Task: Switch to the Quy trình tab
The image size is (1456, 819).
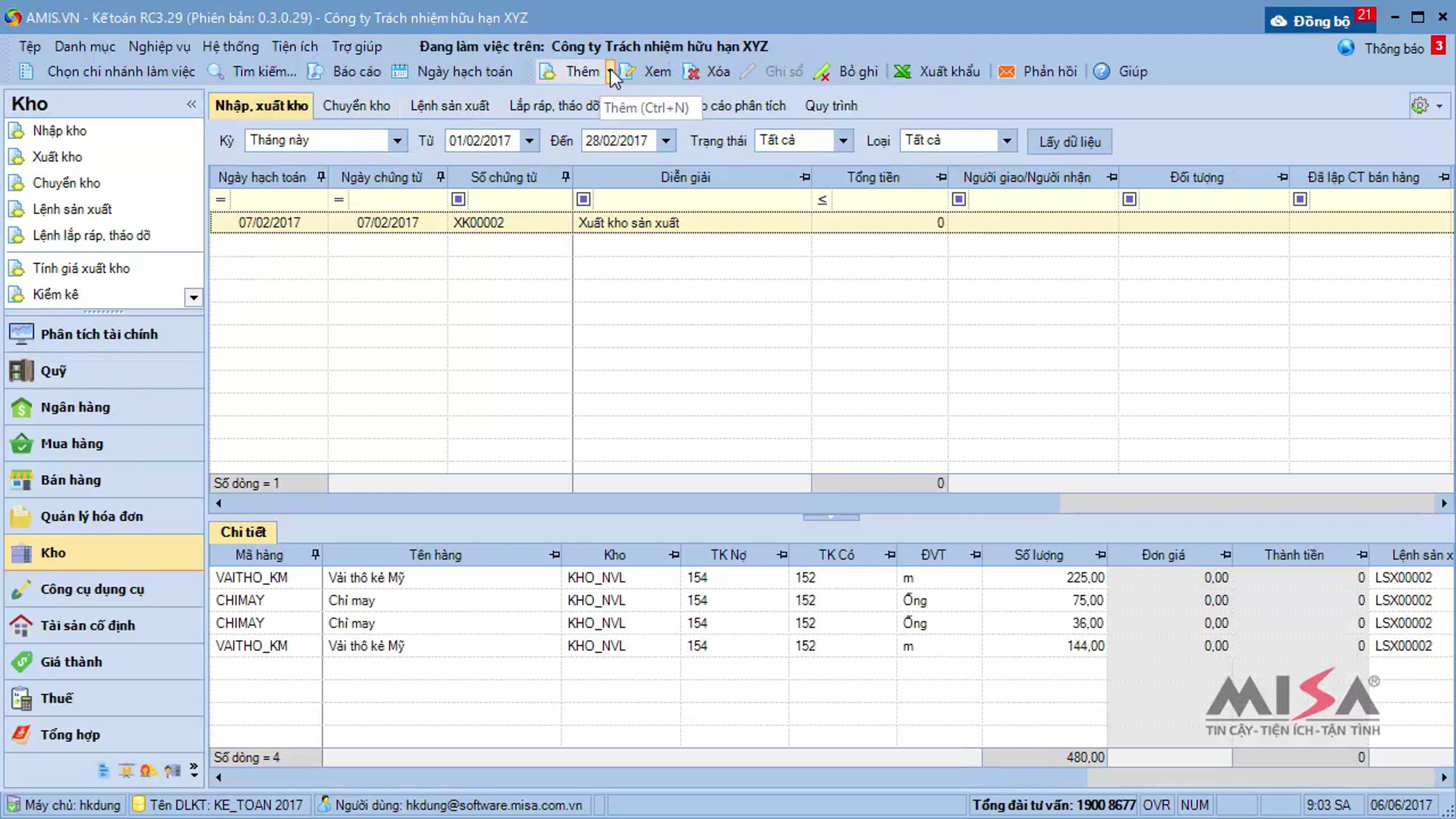Action: coord(831,106)
